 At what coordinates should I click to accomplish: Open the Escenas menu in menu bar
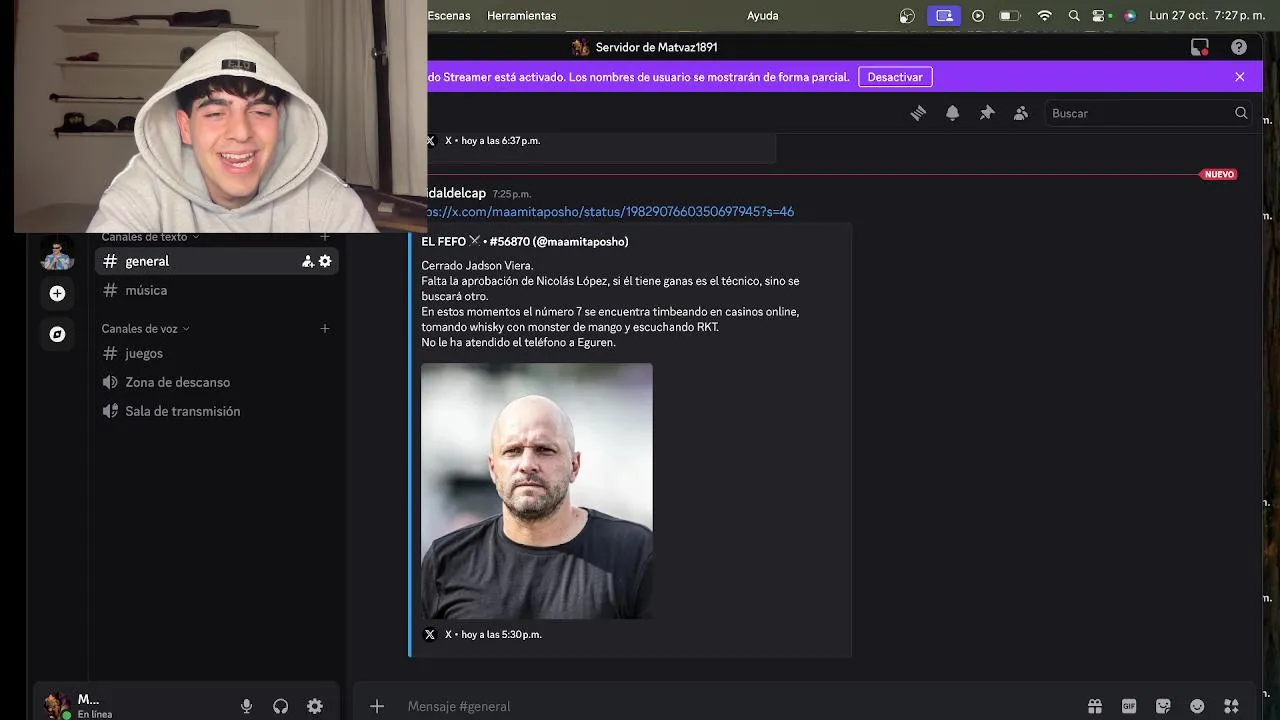pos(449,15)
